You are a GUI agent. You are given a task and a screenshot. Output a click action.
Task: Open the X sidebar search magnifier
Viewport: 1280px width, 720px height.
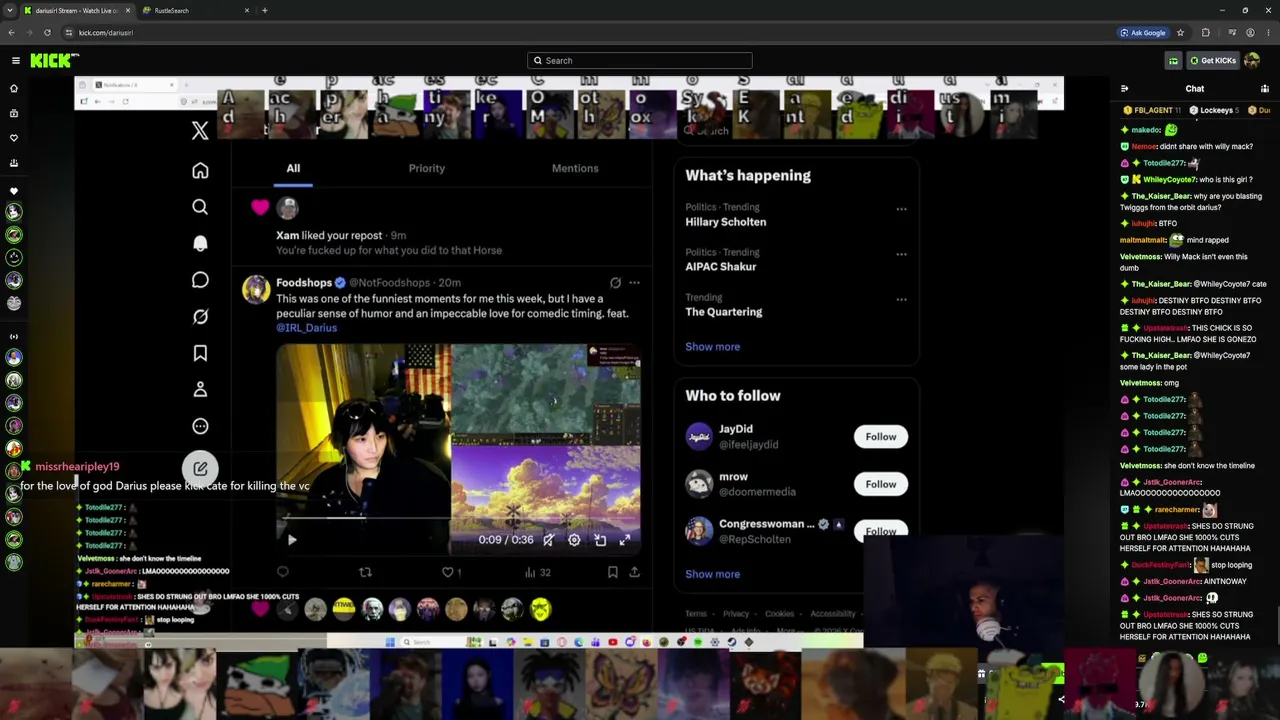(x=200, y=207)
